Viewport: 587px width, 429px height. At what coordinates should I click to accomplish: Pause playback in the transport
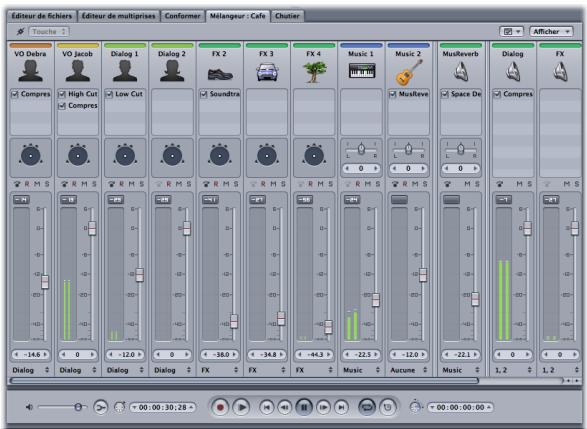[304, 407]
